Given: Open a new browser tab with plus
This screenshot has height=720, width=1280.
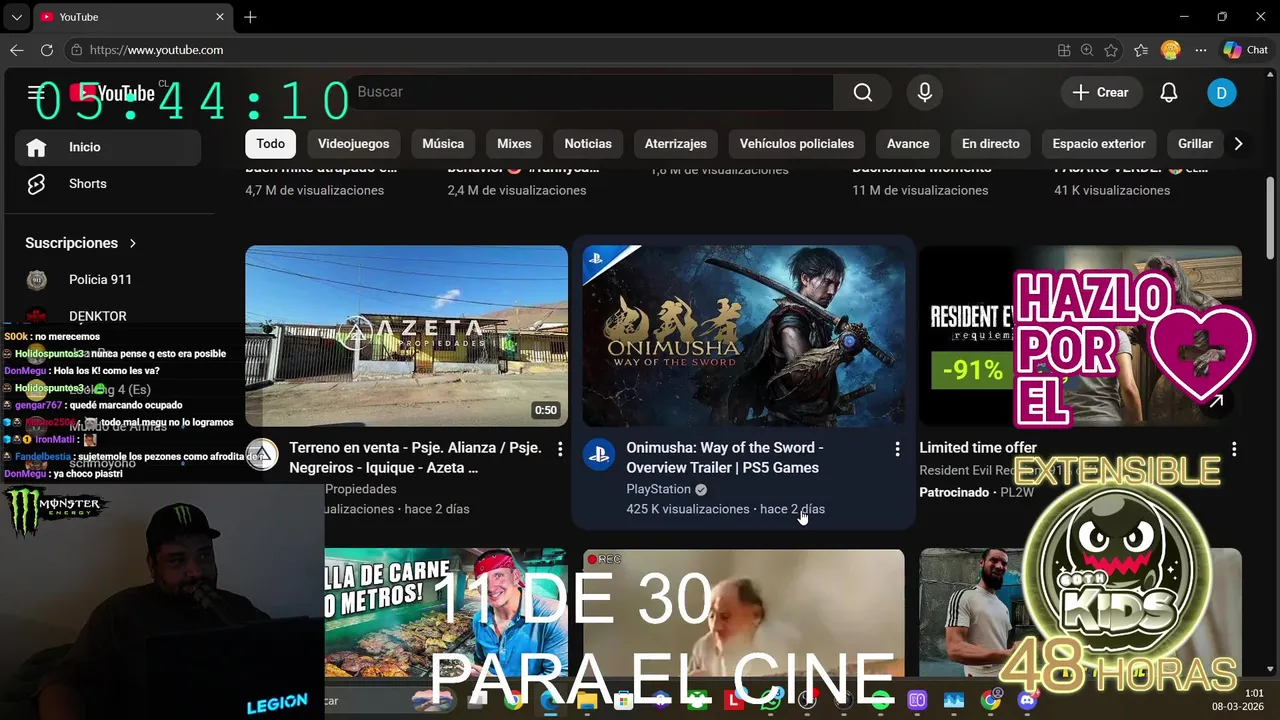Looking at the screenshot, I should 250,17.
